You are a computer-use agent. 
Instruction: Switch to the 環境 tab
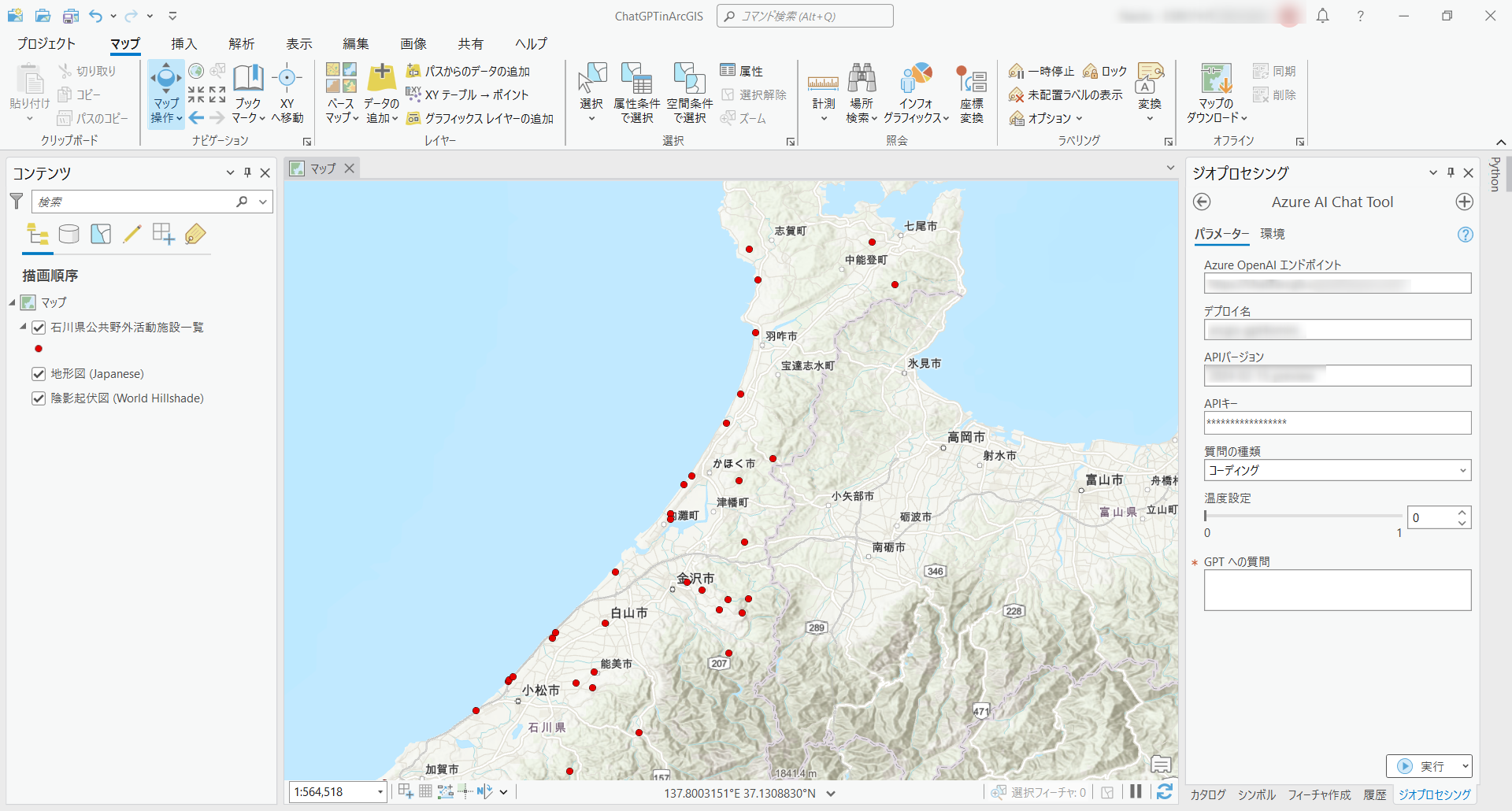(1273, 234)
